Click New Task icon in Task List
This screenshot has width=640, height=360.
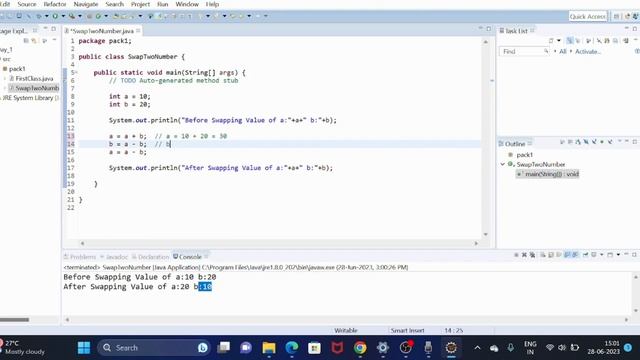pos(551,40)
